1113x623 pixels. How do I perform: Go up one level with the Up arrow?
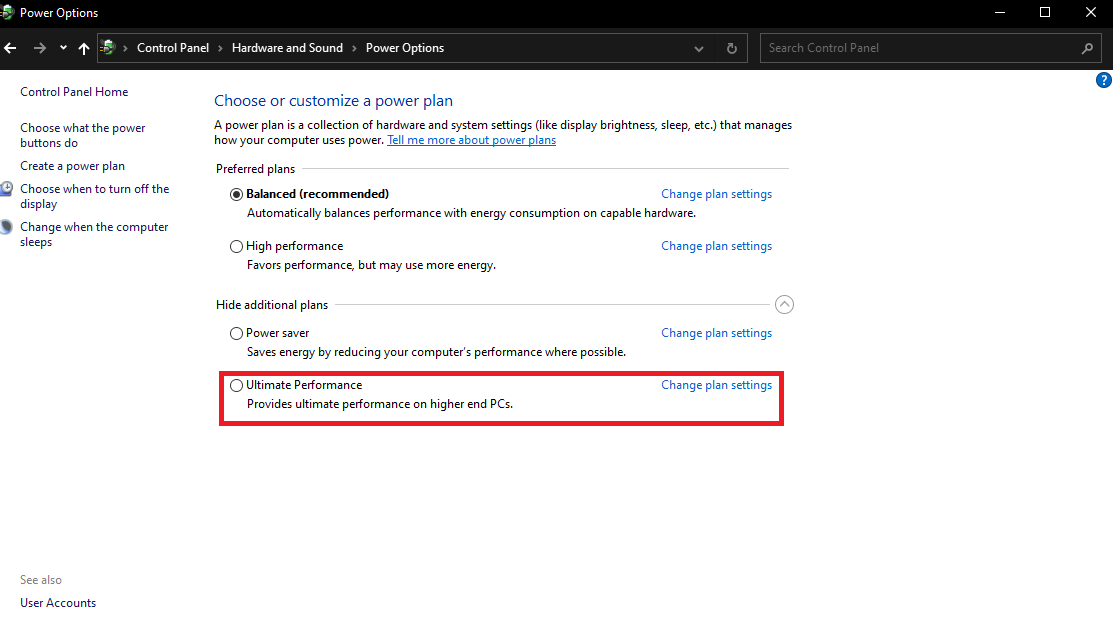(84, 48)
